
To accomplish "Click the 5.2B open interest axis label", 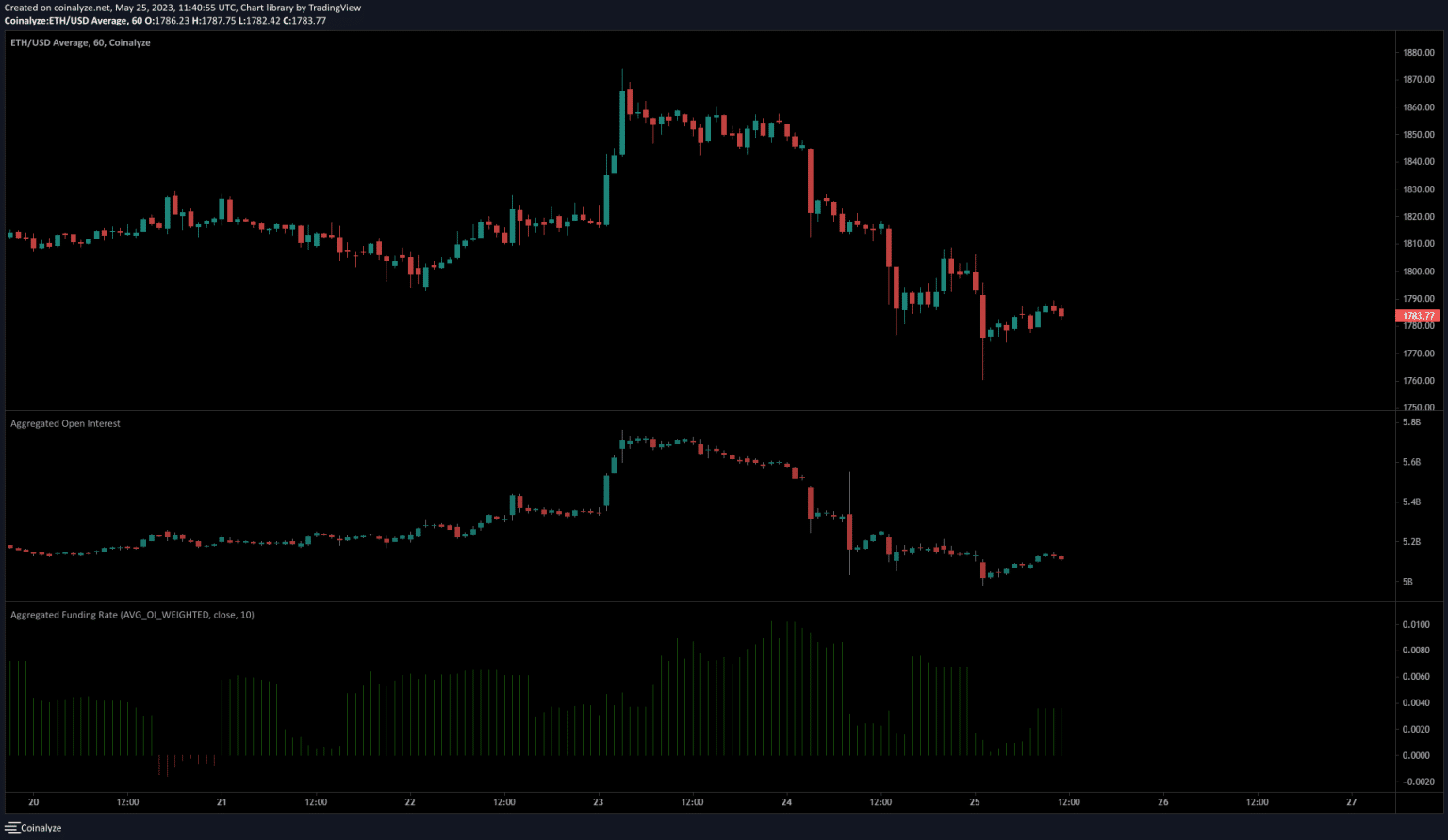I will 1411,542.
